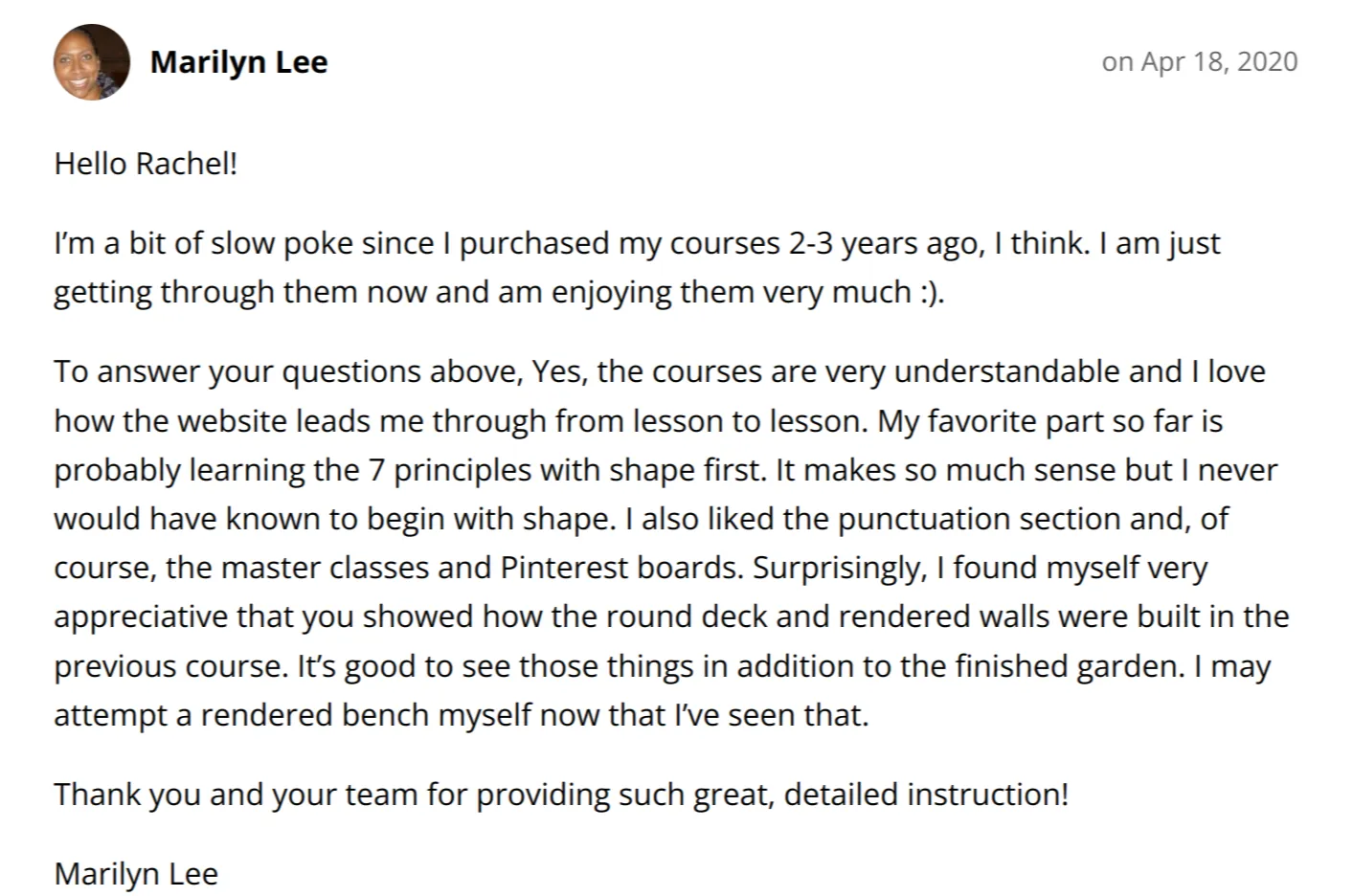Click the "2-3 years ago" text
The height and width of the screenshot is (896, 1353).
(887, 243)
